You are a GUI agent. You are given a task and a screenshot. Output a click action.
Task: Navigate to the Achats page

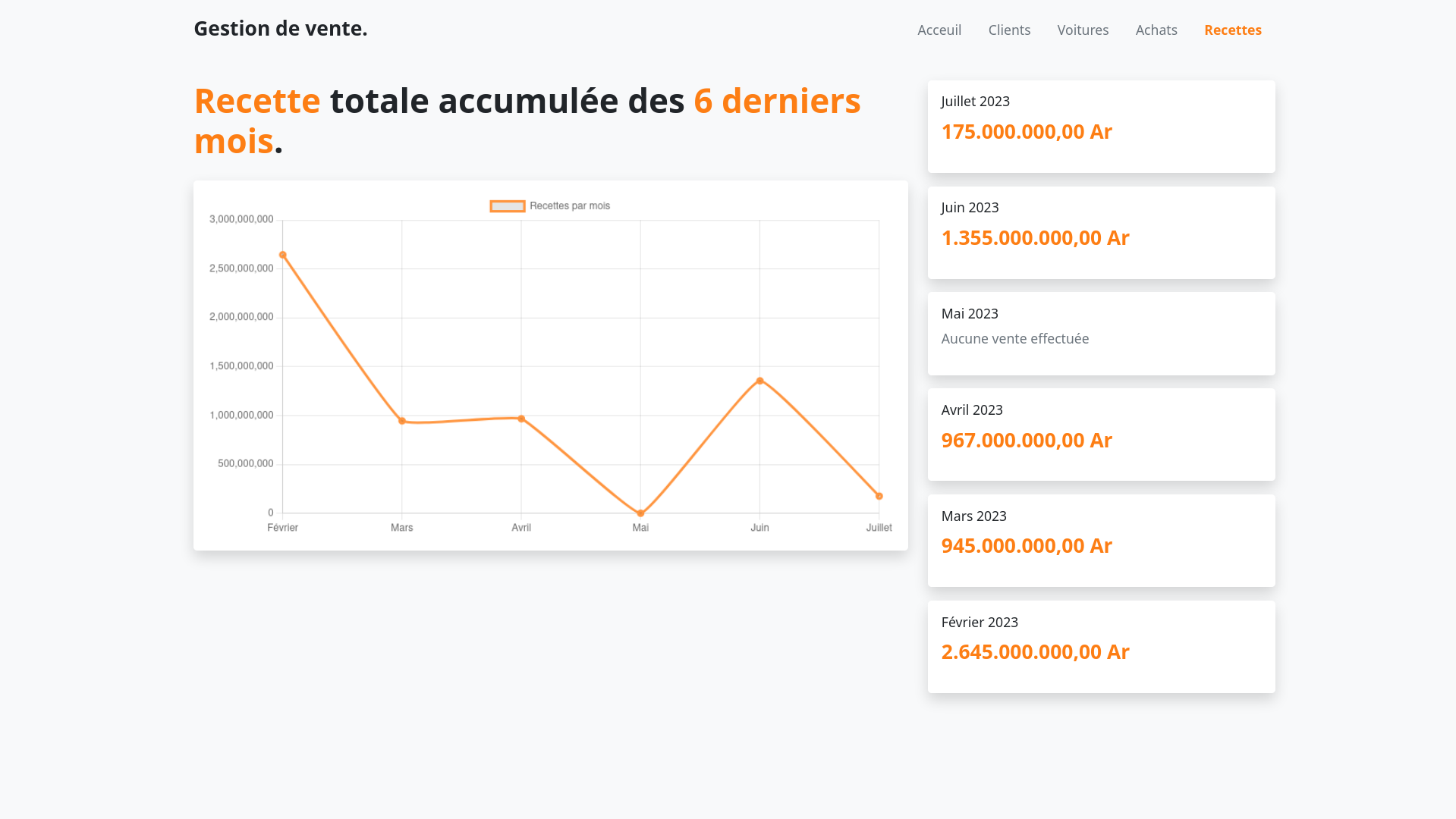tap(1156, 30)
